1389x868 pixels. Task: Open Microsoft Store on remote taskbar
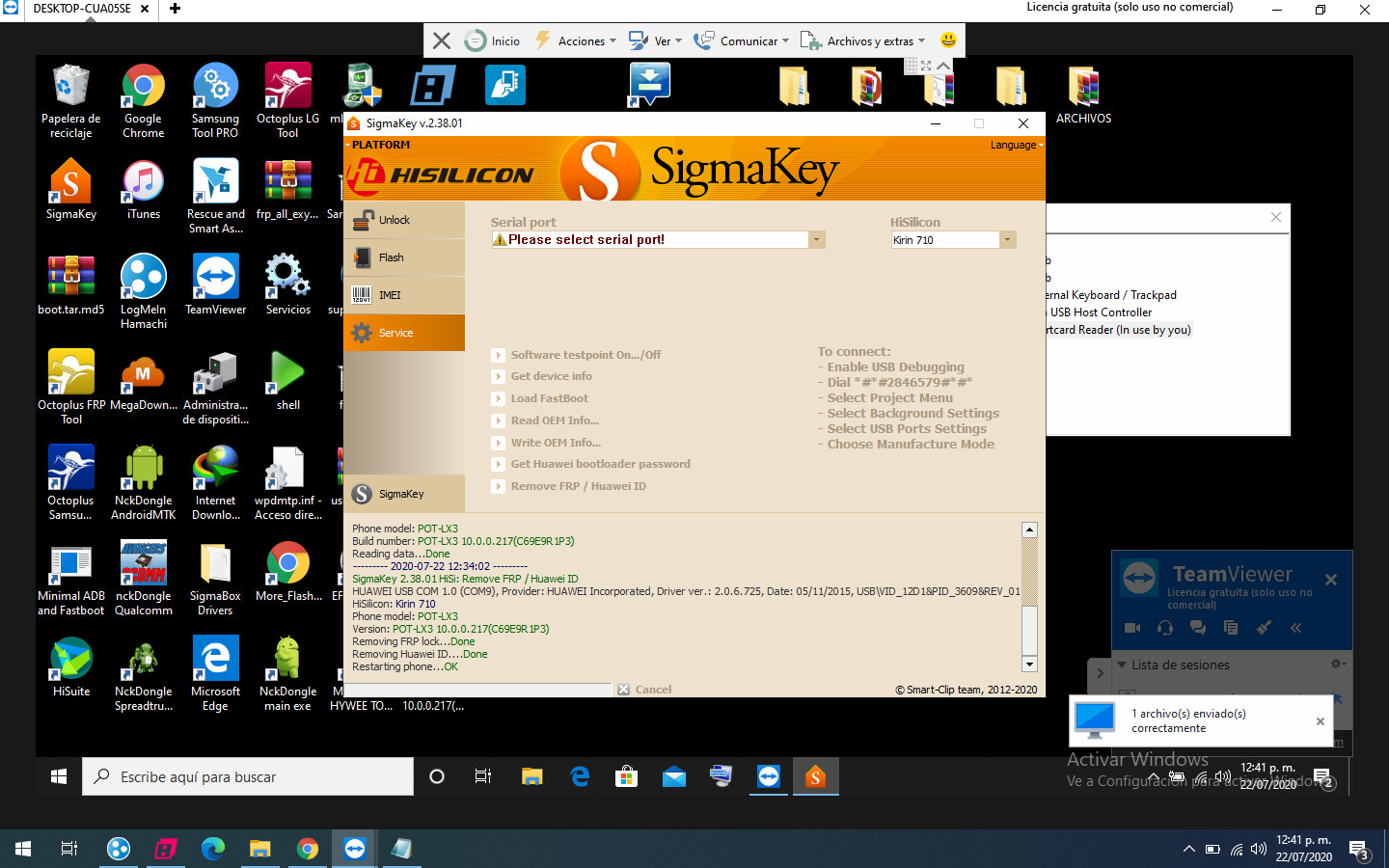point(627,776)
